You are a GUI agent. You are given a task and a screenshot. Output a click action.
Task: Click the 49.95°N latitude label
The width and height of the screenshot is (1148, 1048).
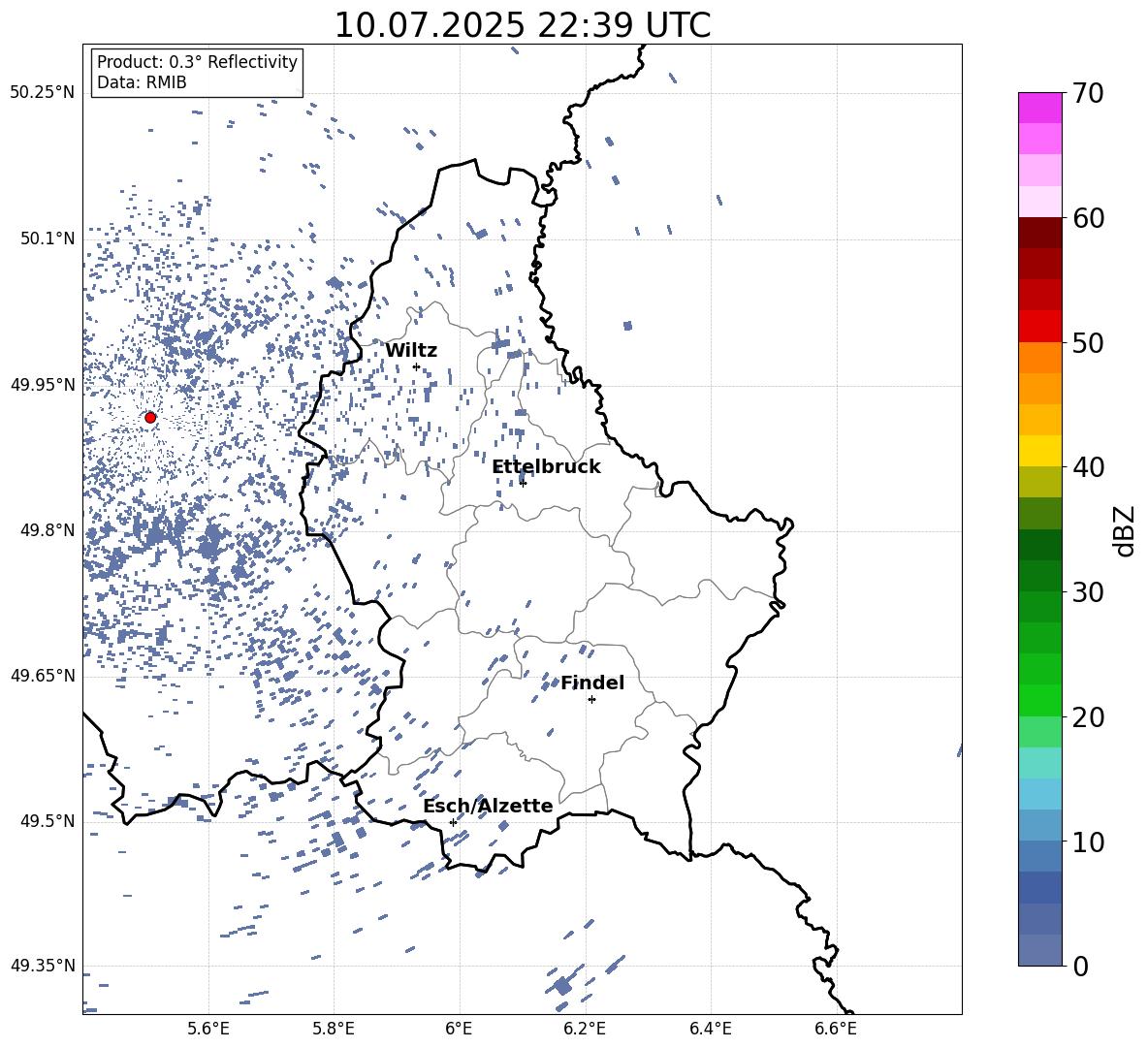pos(43,384)
